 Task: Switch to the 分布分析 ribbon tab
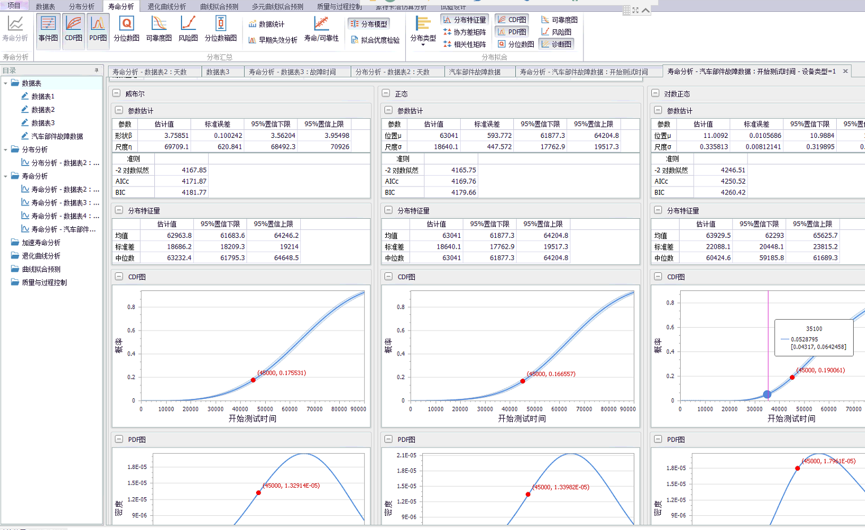point(81,7)
